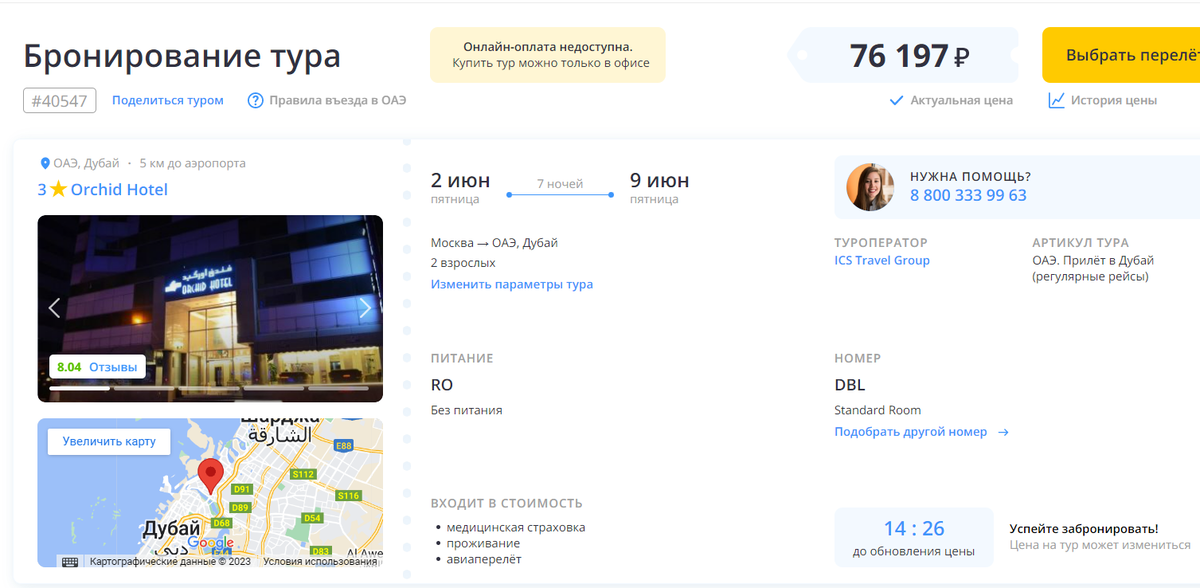Click the price history chart icon
The width and height of the screenshot is (1200, 588).
pos(1056,100)
